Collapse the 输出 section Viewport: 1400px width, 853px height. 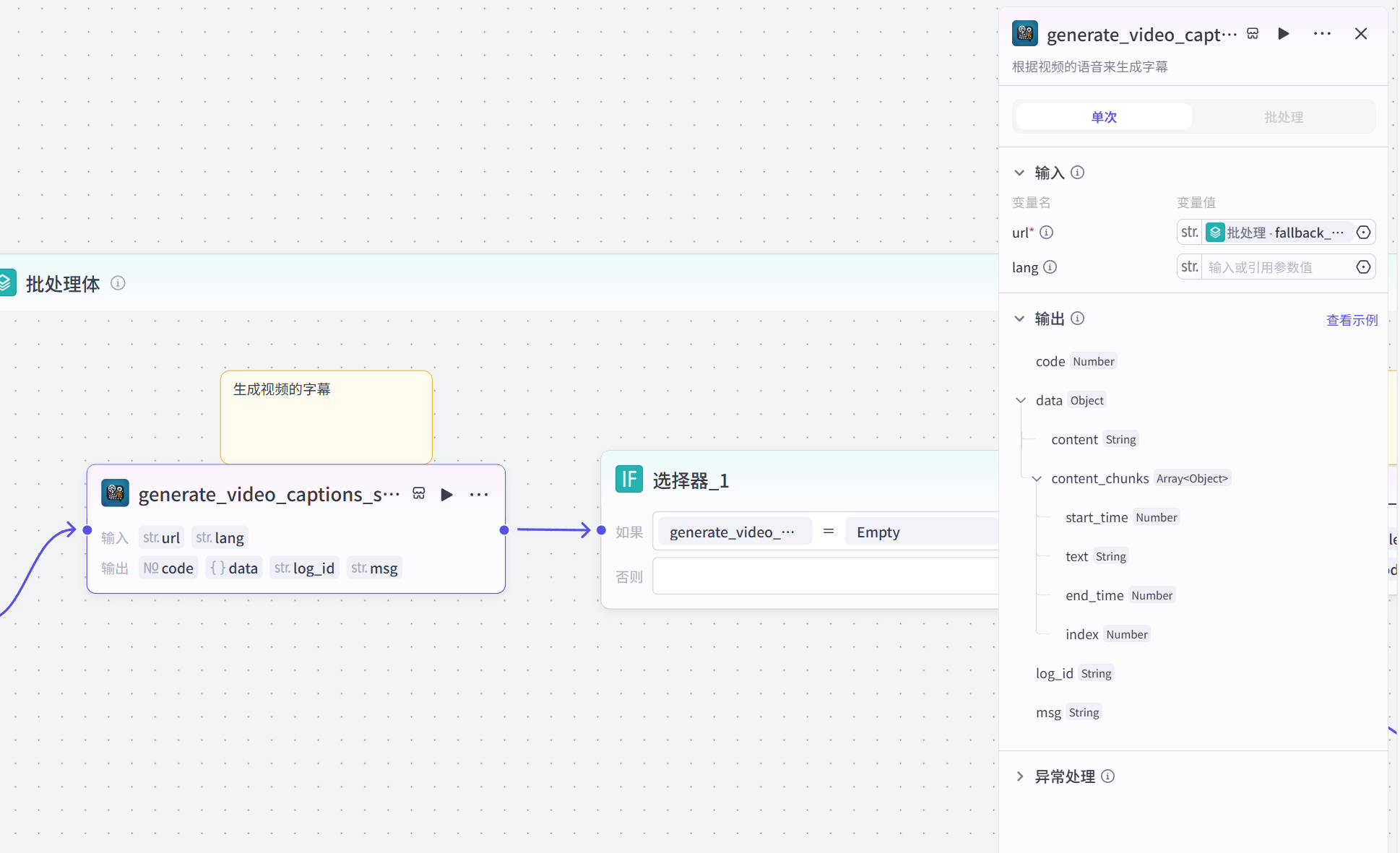coord(1019,319)
